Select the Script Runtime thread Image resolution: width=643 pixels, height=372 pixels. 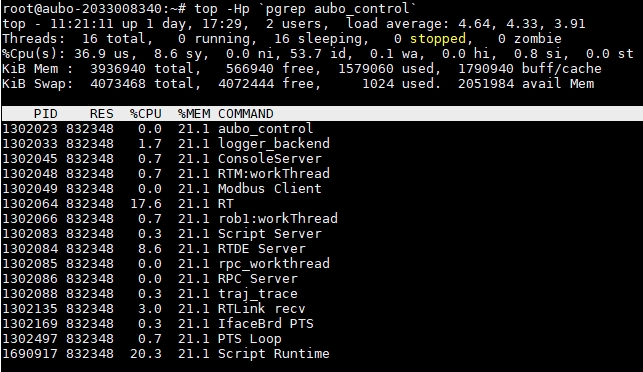274,354
